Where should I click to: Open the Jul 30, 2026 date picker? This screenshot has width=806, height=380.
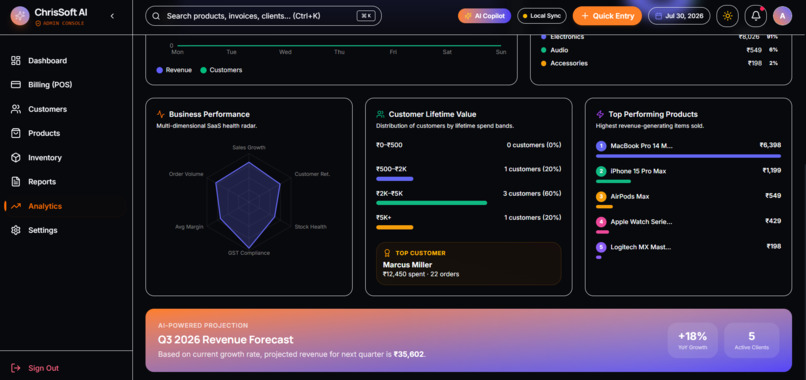coord(679,16)
